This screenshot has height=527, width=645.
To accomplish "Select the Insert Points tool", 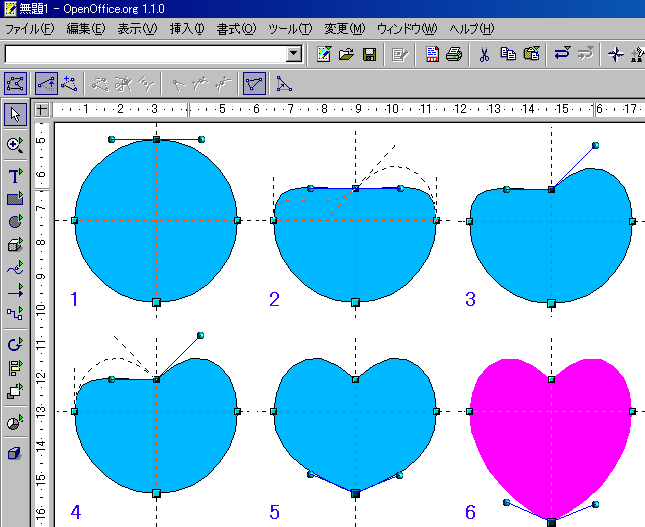I will [x=69, y=84].
